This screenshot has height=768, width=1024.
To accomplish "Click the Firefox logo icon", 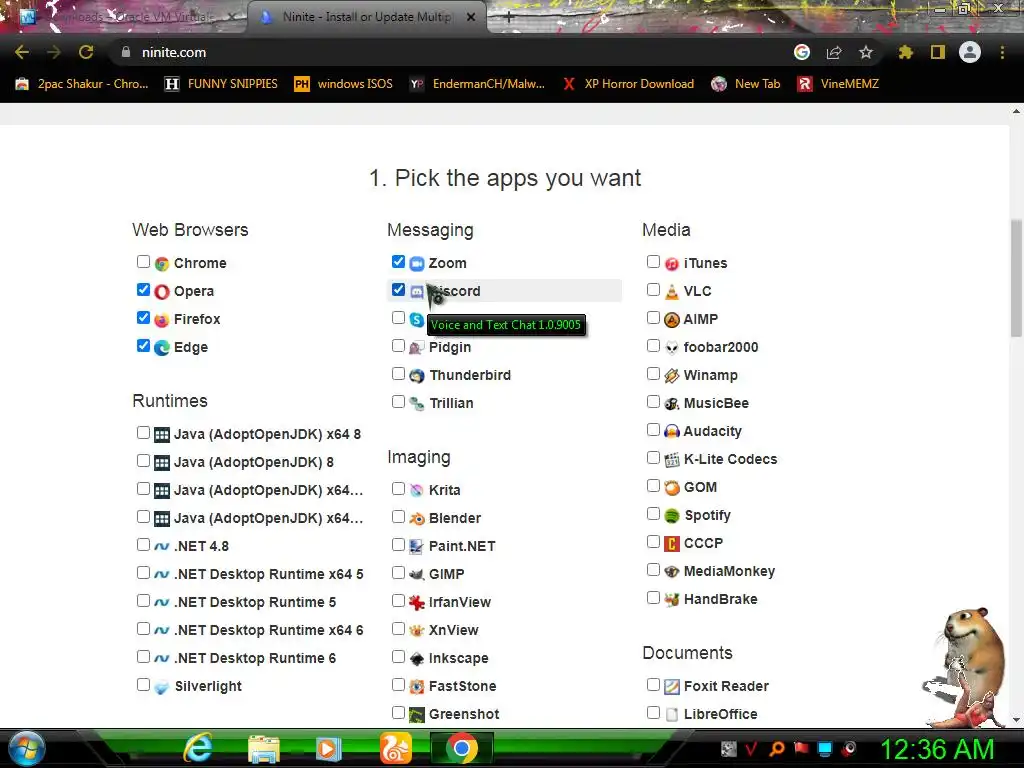I will (162, 320).
